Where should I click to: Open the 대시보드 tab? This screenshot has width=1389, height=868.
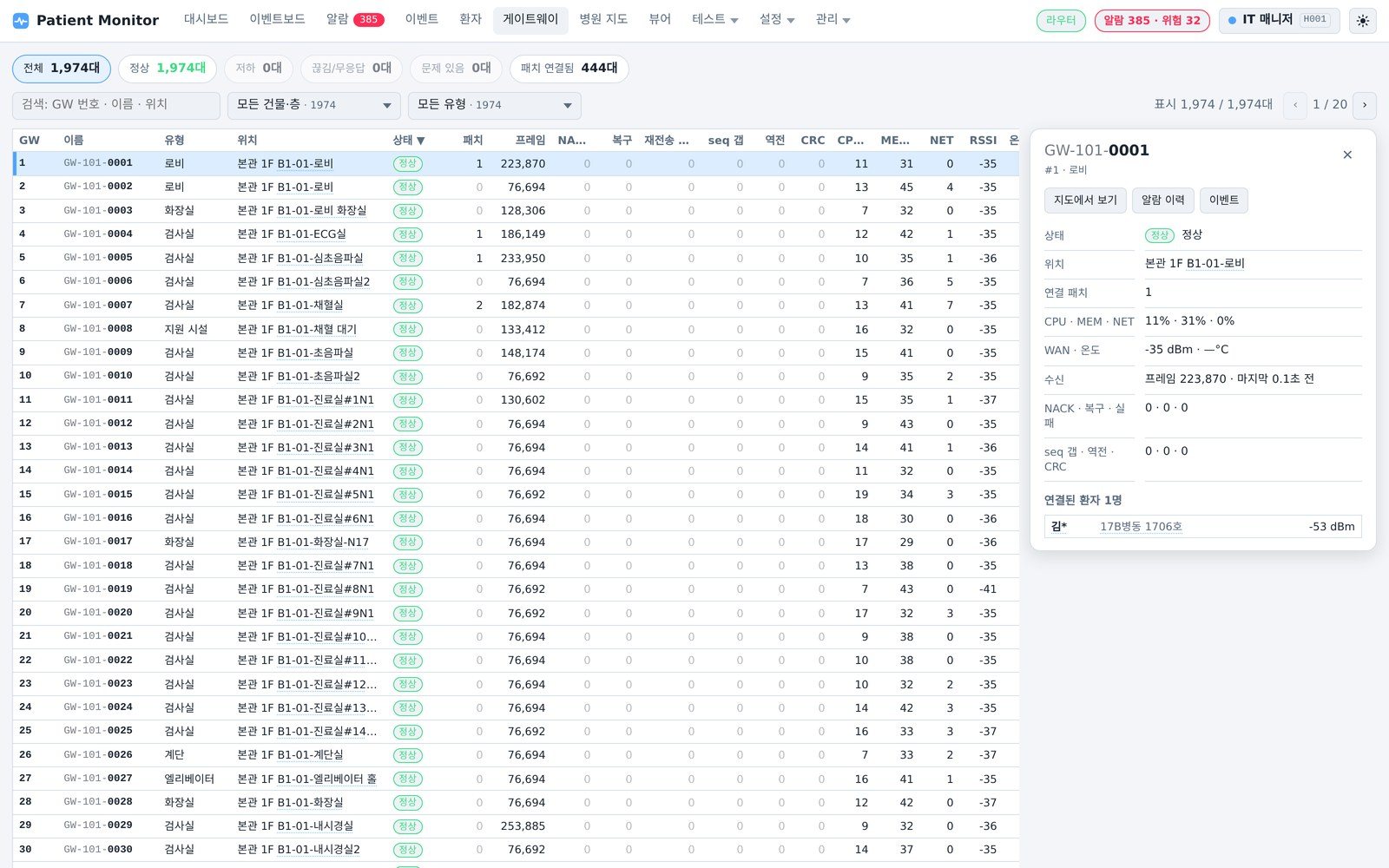pos(206,19)
